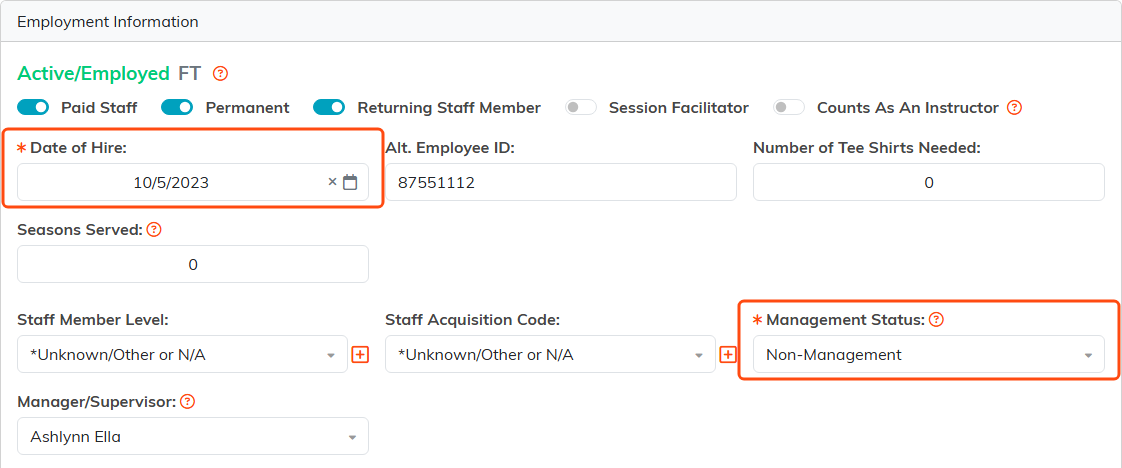The height and width of the screenshot is (468, 1122).
Task: Open the Staff Acquisition Code dropdown
Action: [x=550, y=354]
